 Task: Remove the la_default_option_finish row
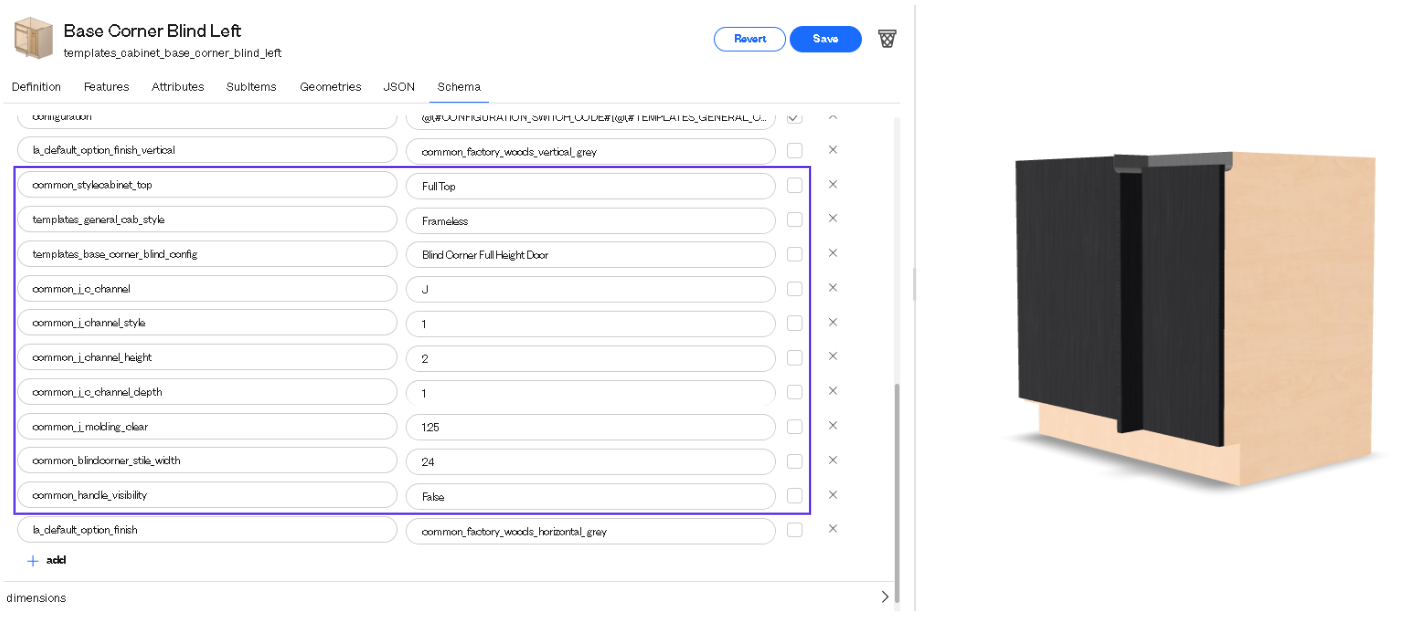pyautogui.click(x=832, y=528)
